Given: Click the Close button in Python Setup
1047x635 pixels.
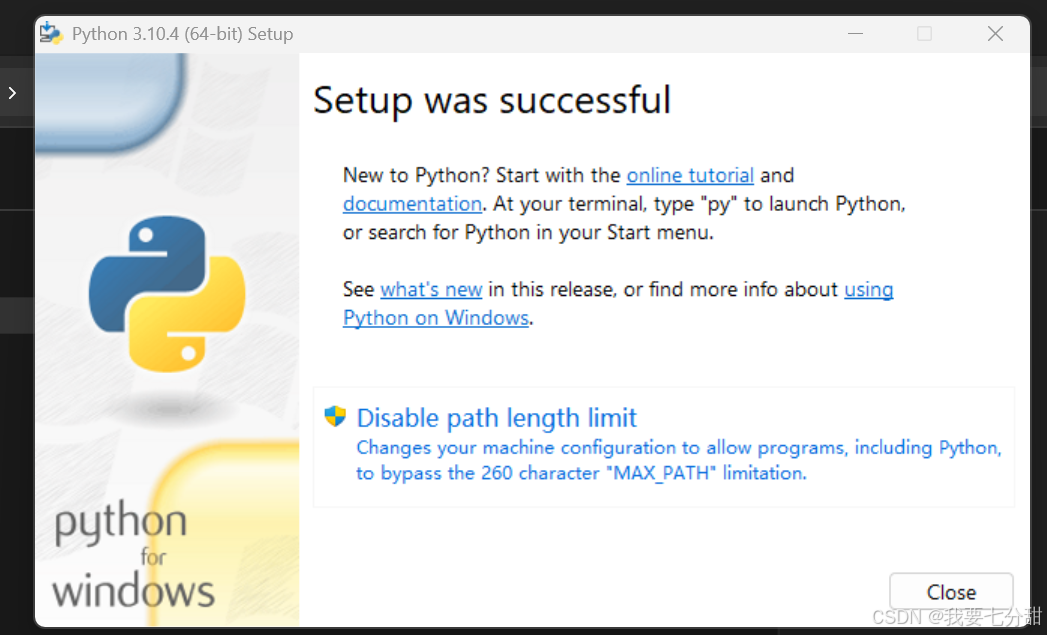Looking at the screenshot, I should point(951,592).
